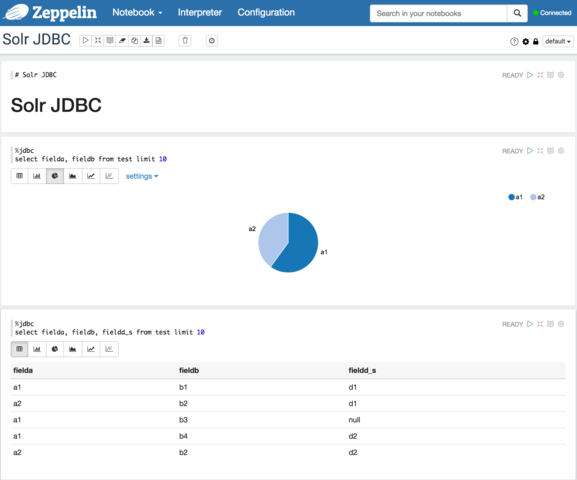Toggle output of the markdown paragraph
The height and width of the screenshot is (480, 577).
pos(550,75)
